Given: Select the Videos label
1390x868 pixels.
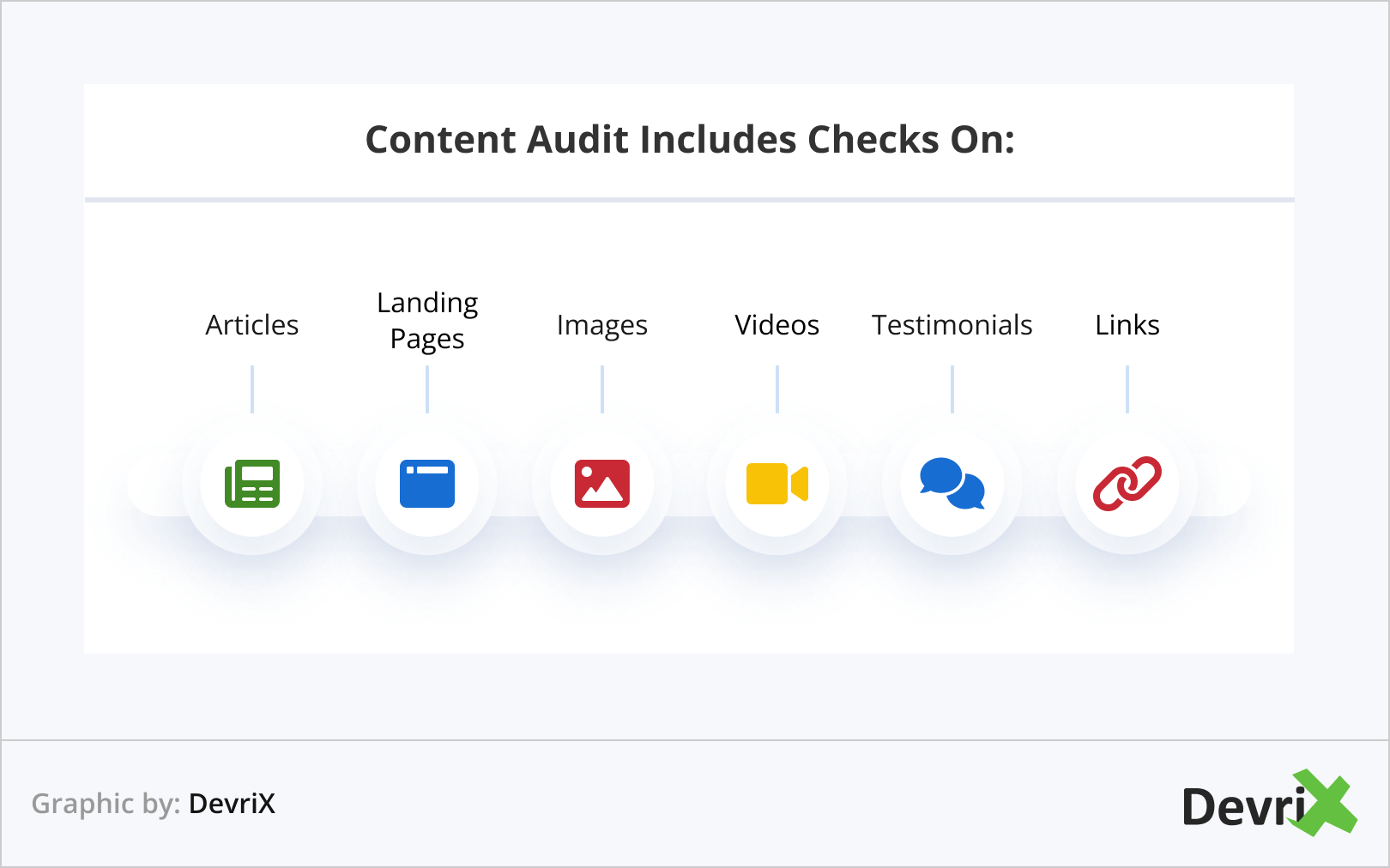Looking at the screenshot, I should (x=777, y=325).
